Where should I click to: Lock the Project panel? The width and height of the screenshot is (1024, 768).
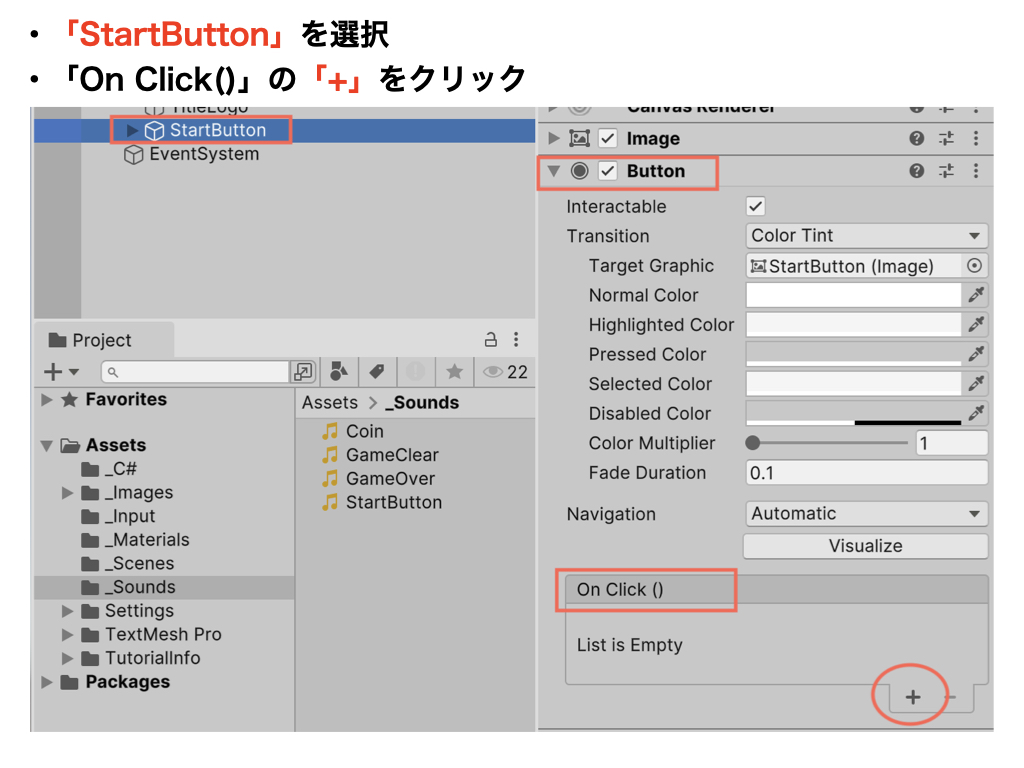491,339
